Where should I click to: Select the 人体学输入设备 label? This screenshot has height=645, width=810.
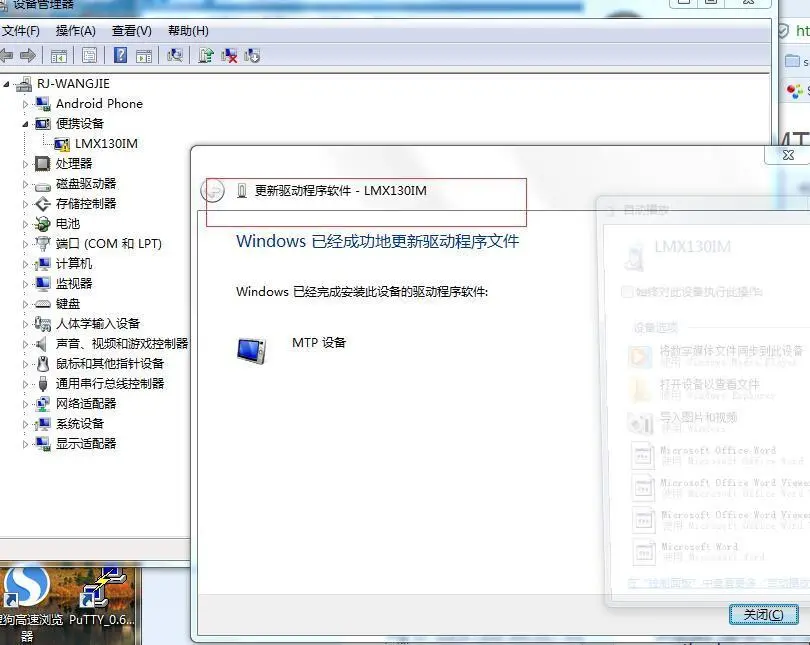point(98,324)
